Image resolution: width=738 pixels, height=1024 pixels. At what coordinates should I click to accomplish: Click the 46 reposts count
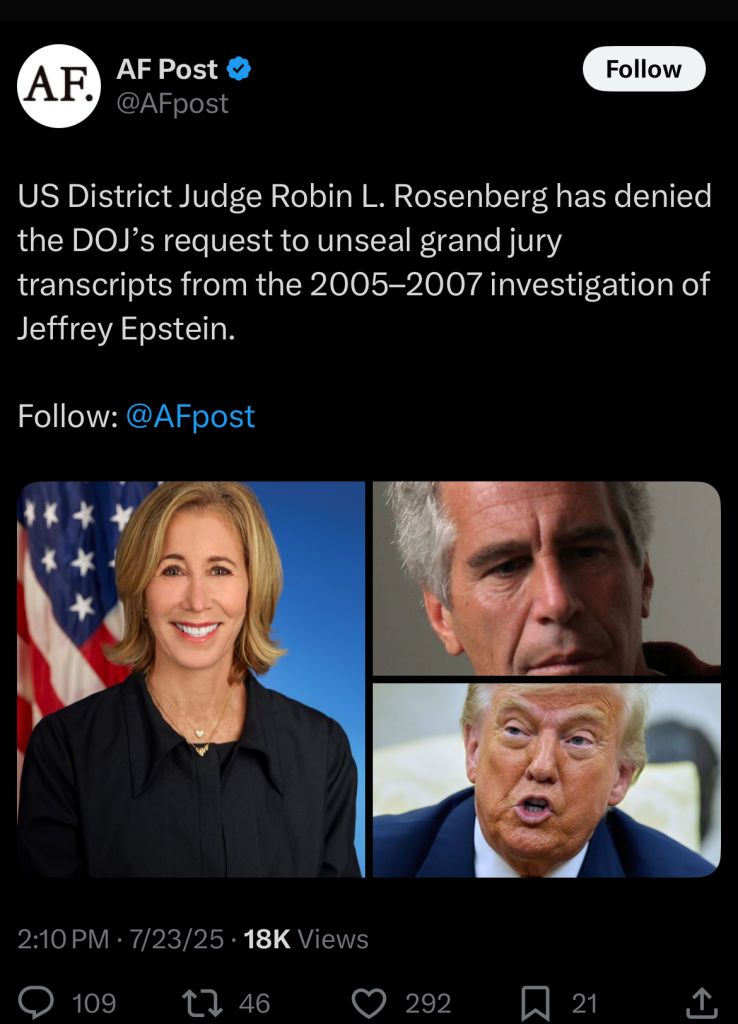tap(254, 1004)
